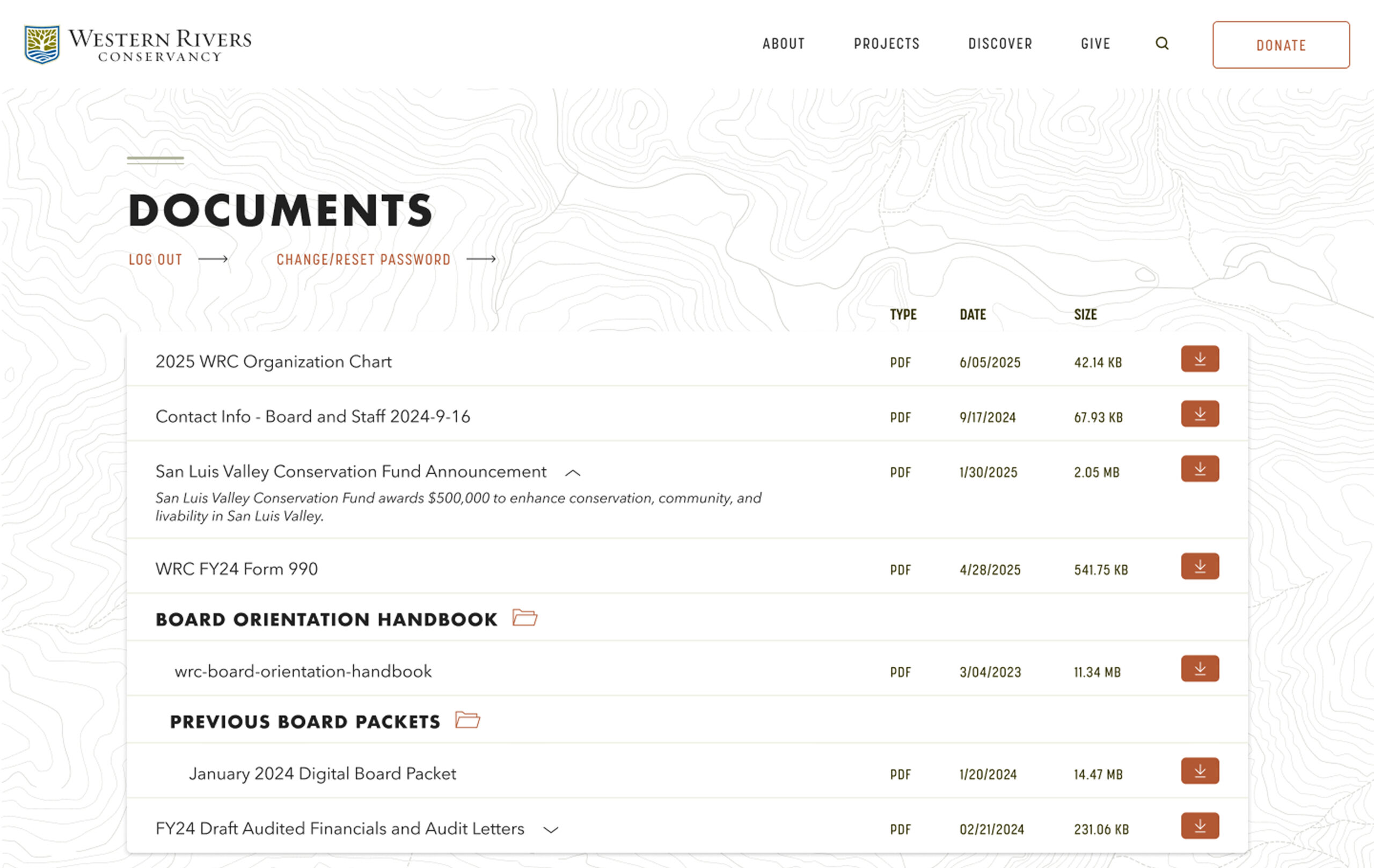This screenshot has width=1374, height=868.
Task: Click the Western Rivers Conservancy logo
Action: click(137, 45)
